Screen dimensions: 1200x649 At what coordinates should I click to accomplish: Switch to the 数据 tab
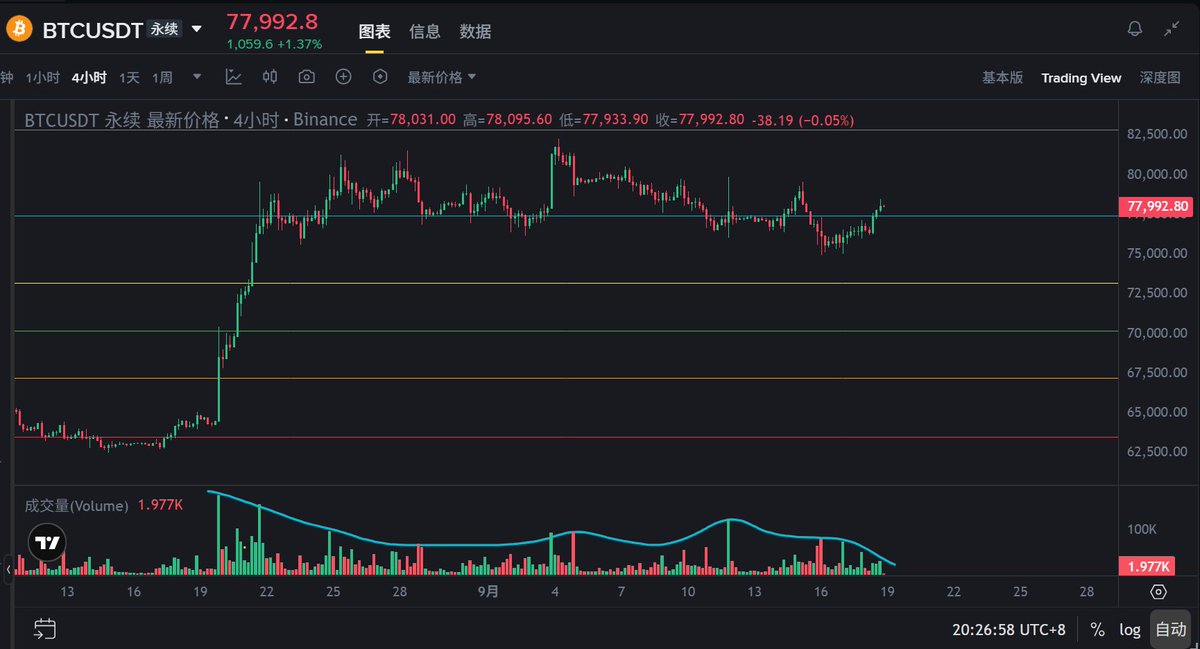(475, 31)
